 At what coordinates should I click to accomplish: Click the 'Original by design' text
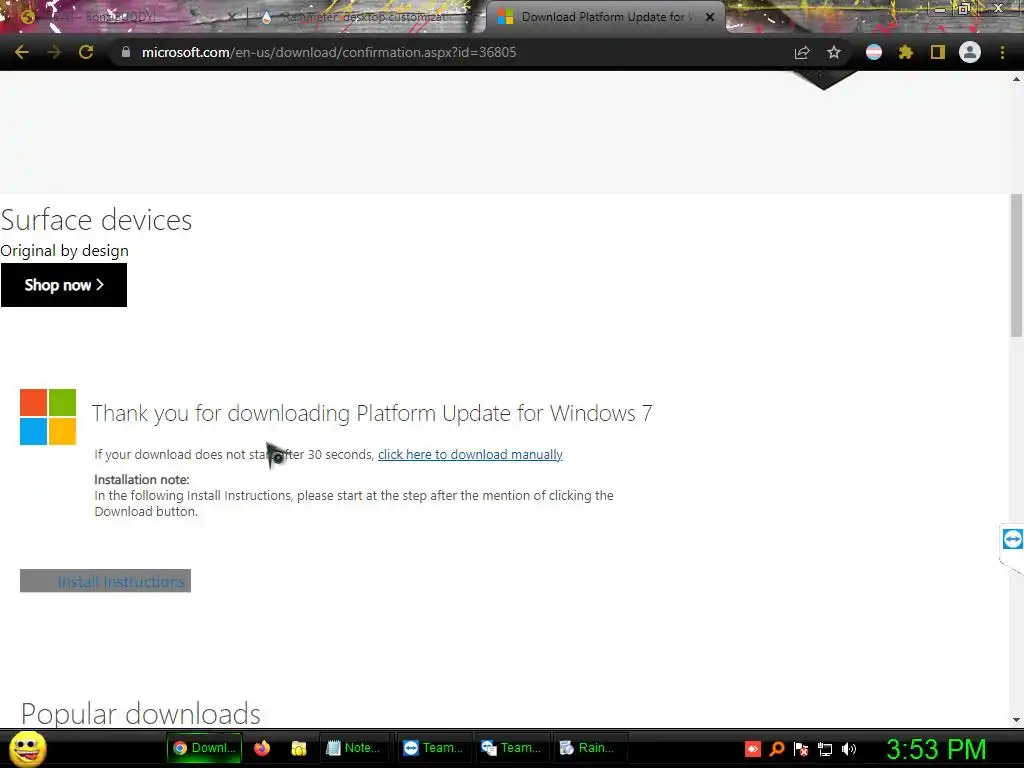(x=64, y=251)
